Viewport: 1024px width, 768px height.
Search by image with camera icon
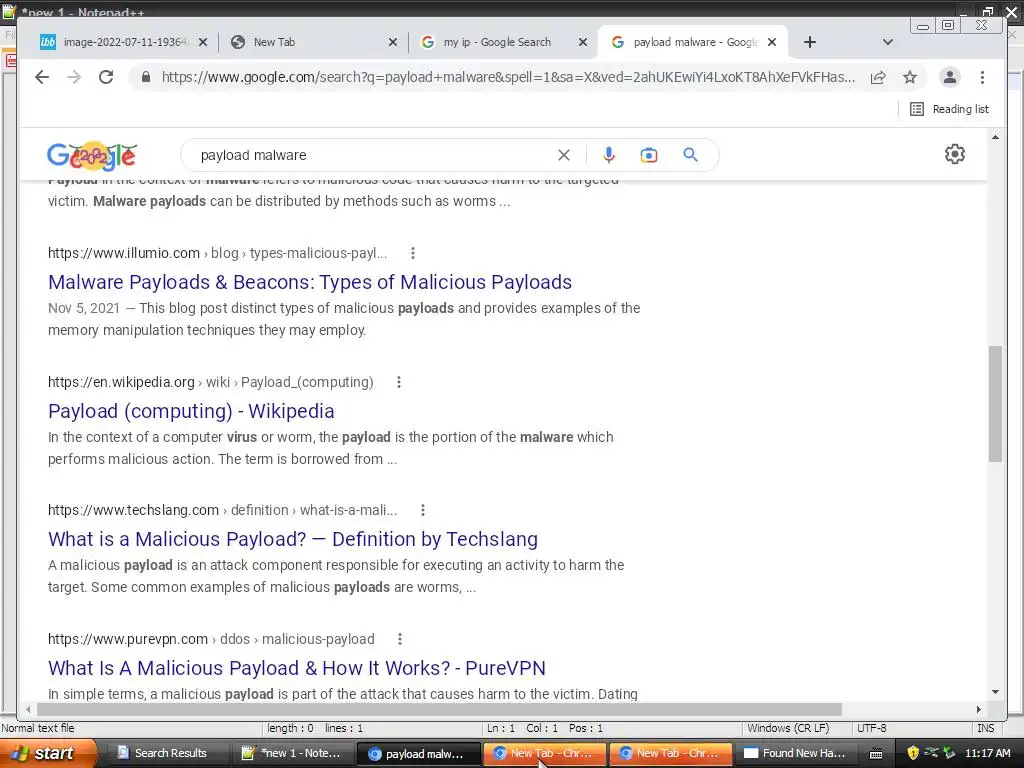point(648,155)
